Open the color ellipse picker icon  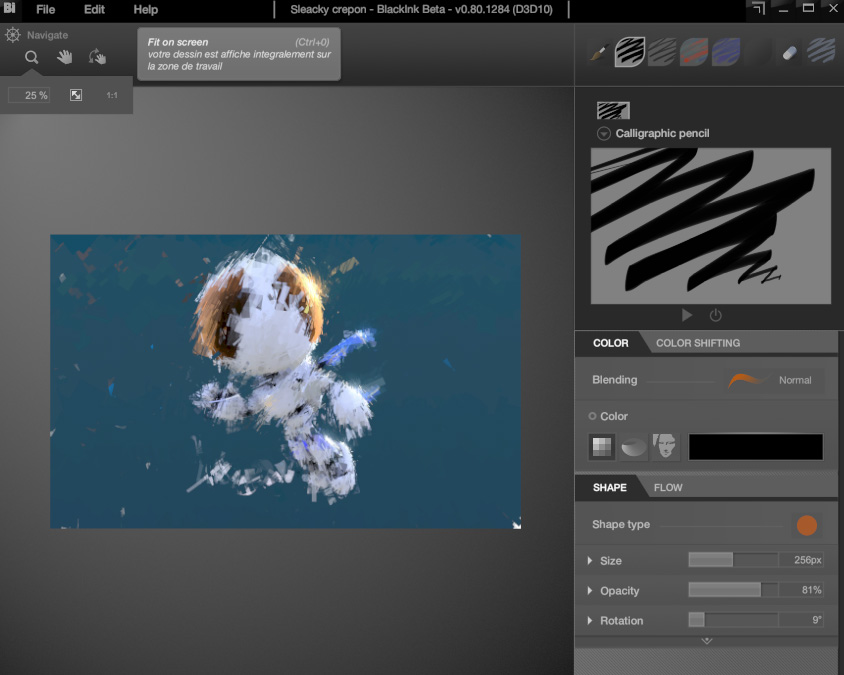[x=634, y=447]
